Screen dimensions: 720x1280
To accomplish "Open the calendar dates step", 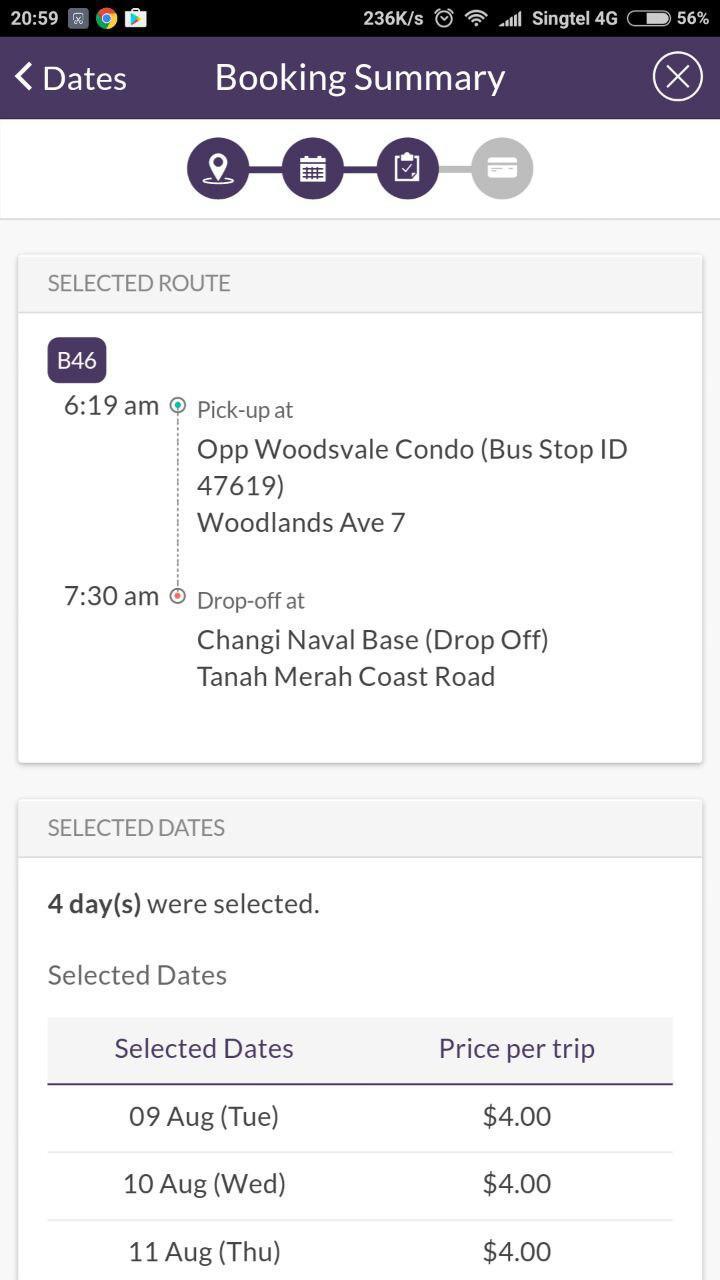I will pos(313,168).
